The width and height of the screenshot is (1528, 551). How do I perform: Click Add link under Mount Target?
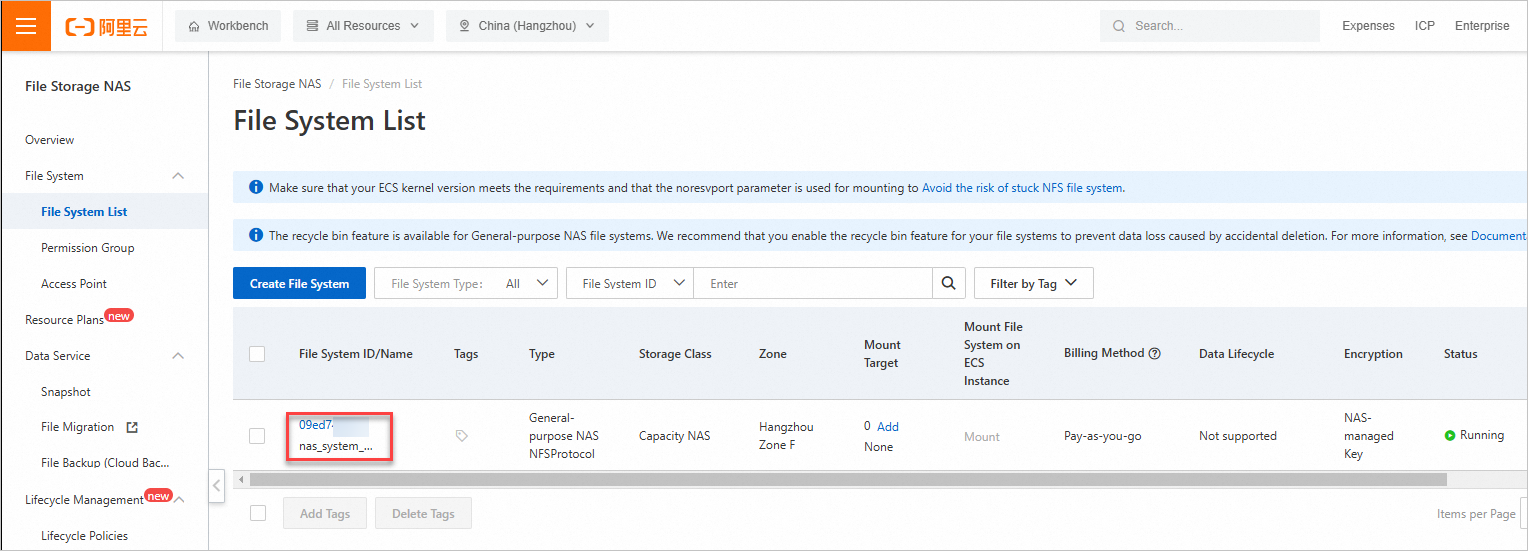pyautogui.click(x=888, y=426)
